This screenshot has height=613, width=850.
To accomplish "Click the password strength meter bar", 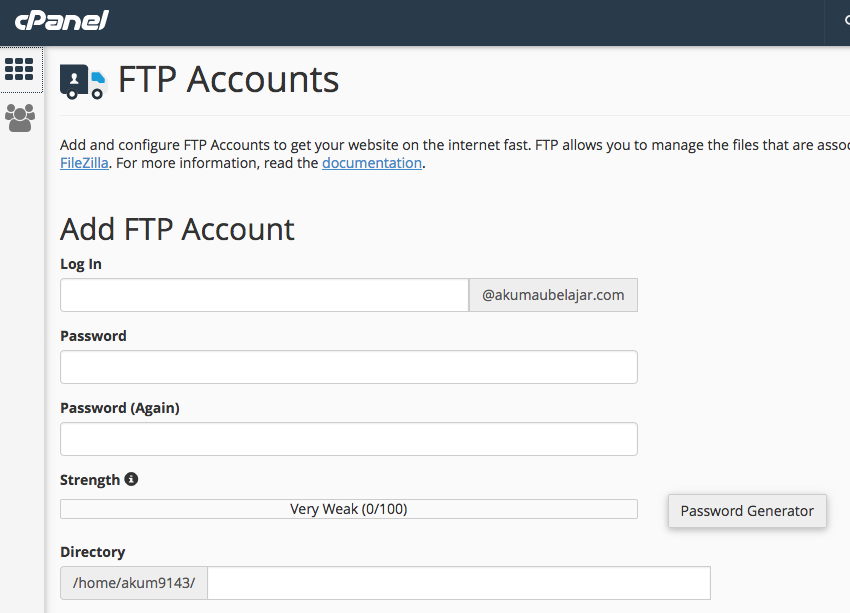I will click(x=348, y=509).
